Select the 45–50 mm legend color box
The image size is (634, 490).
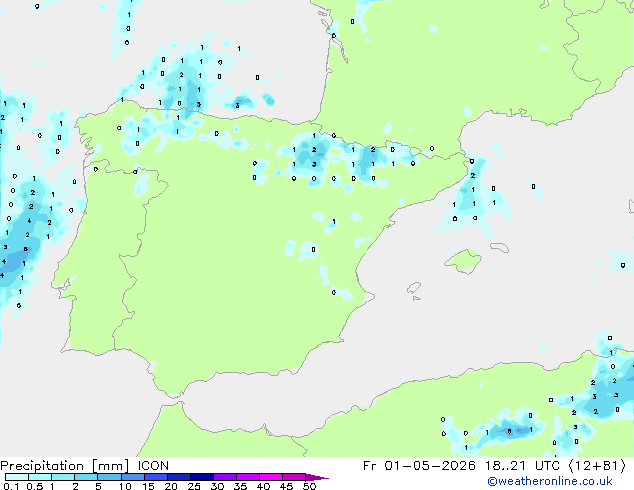point(294,477)
